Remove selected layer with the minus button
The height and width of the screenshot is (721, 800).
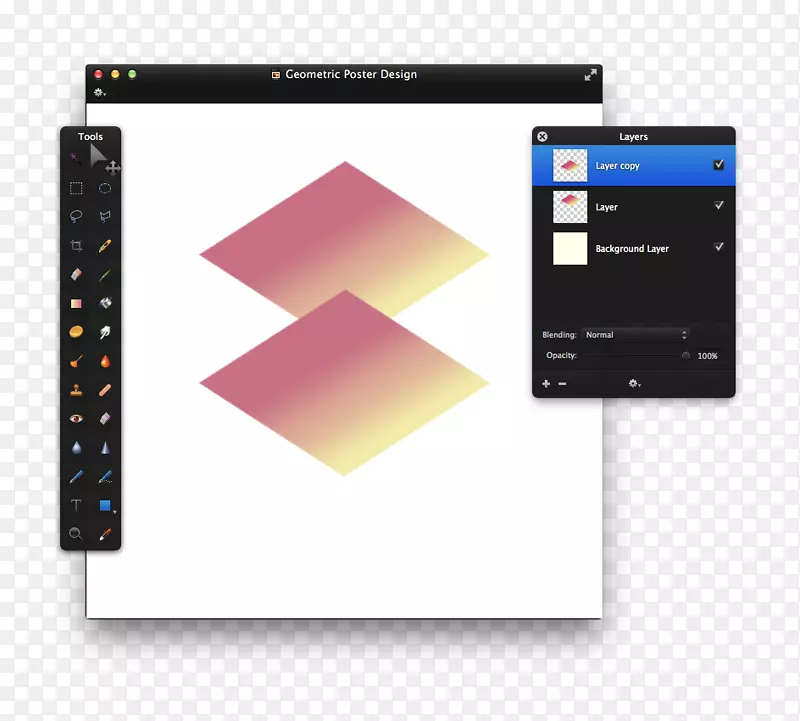(x=562, y=383)
